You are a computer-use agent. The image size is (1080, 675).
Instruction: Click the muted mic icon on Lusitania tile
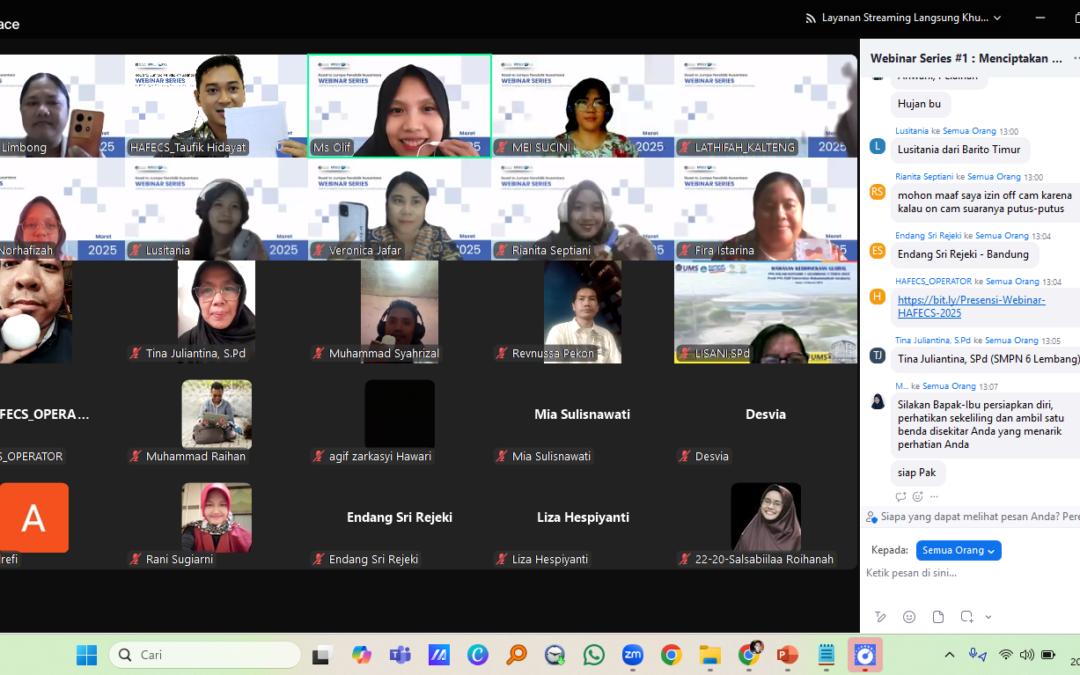click(136, 250)
